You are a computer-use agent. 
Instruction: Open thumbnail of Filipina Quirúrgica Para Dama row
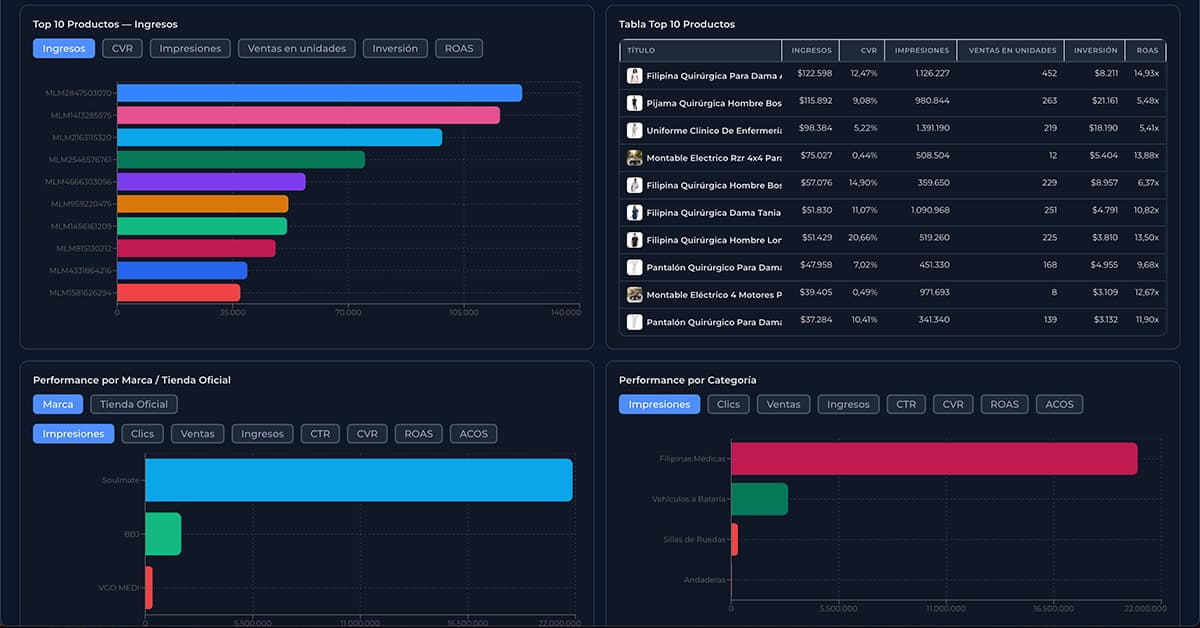(634, 75)
